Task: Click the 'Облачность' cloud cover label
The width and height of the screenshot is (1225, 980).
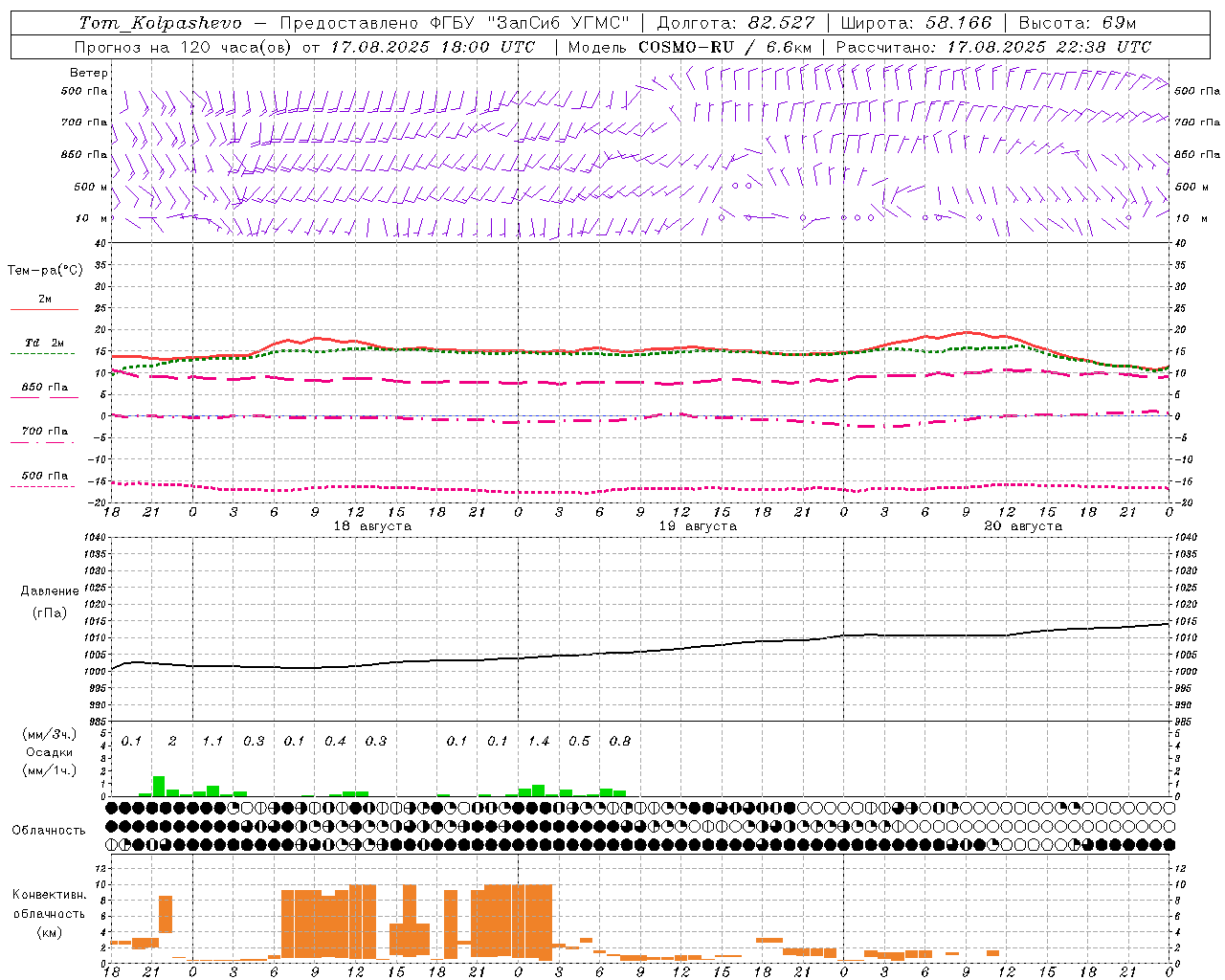Action: point(49,831)
